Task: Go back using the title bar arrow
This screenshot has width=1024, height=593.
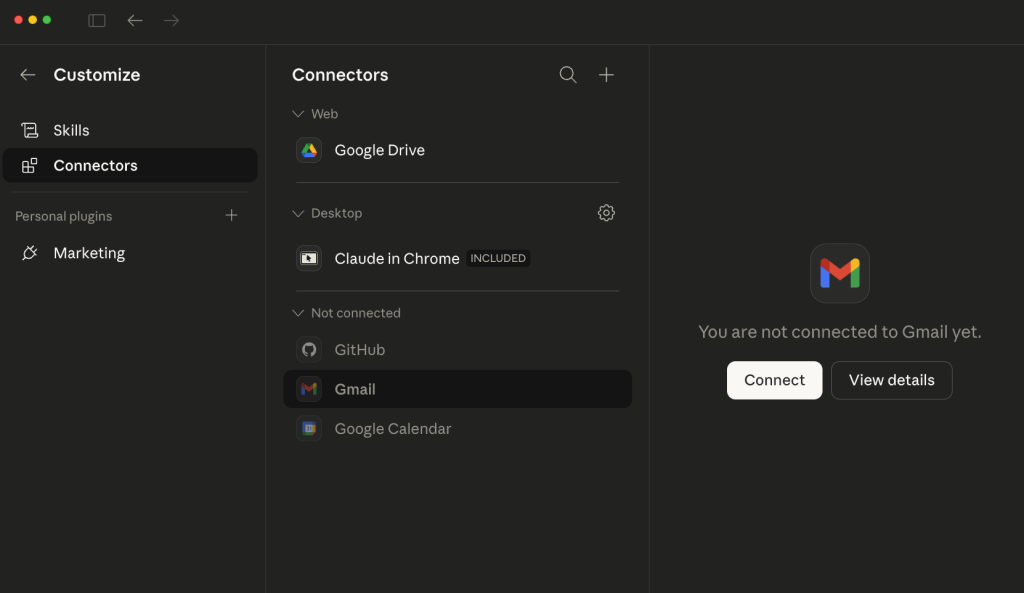Action: click(135, 20)
